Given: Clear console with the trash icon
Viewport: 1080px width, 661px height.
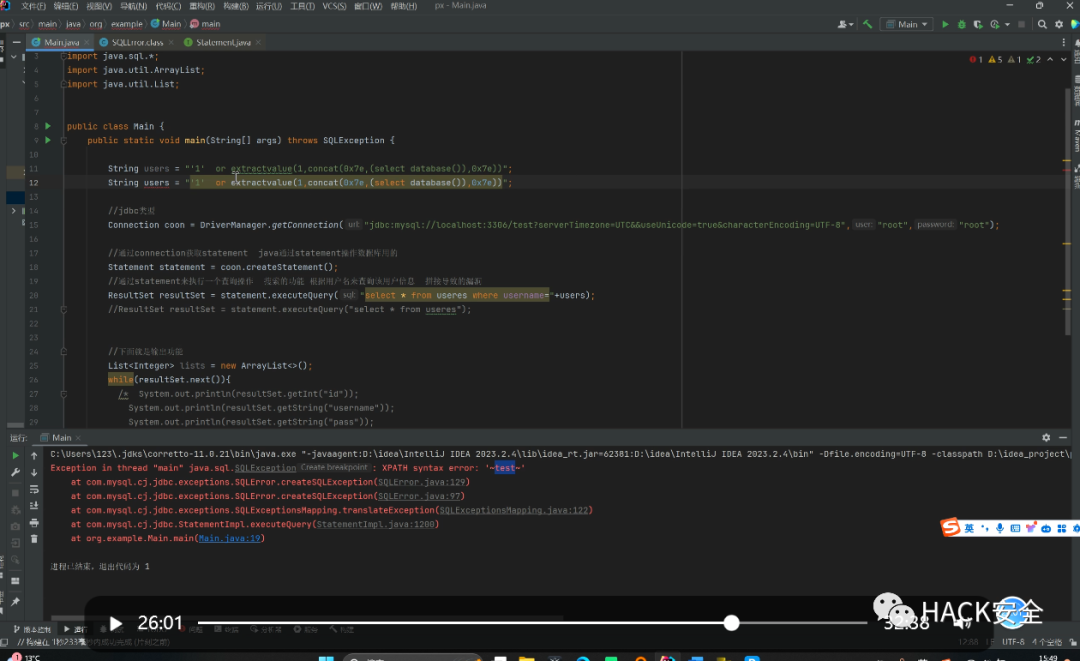Looking at the screenshot, I should pyautogui.click(x=34, y=539).
